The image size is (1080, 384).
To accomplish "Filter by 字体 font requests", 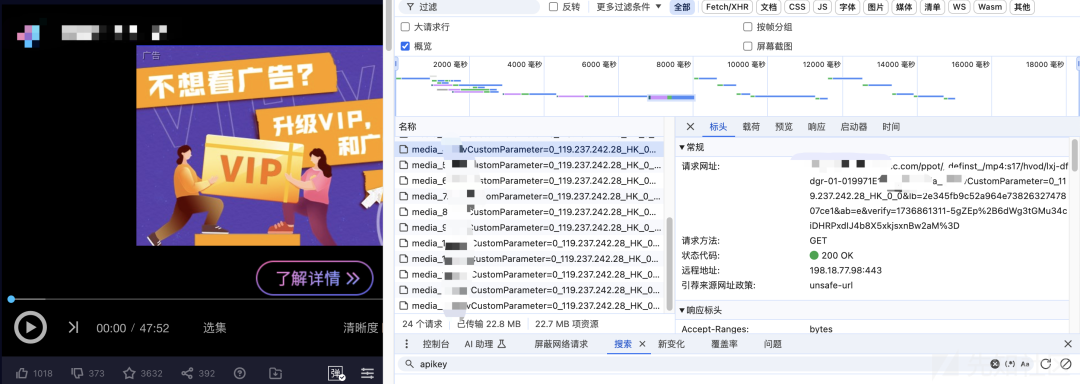I will 847,7.
